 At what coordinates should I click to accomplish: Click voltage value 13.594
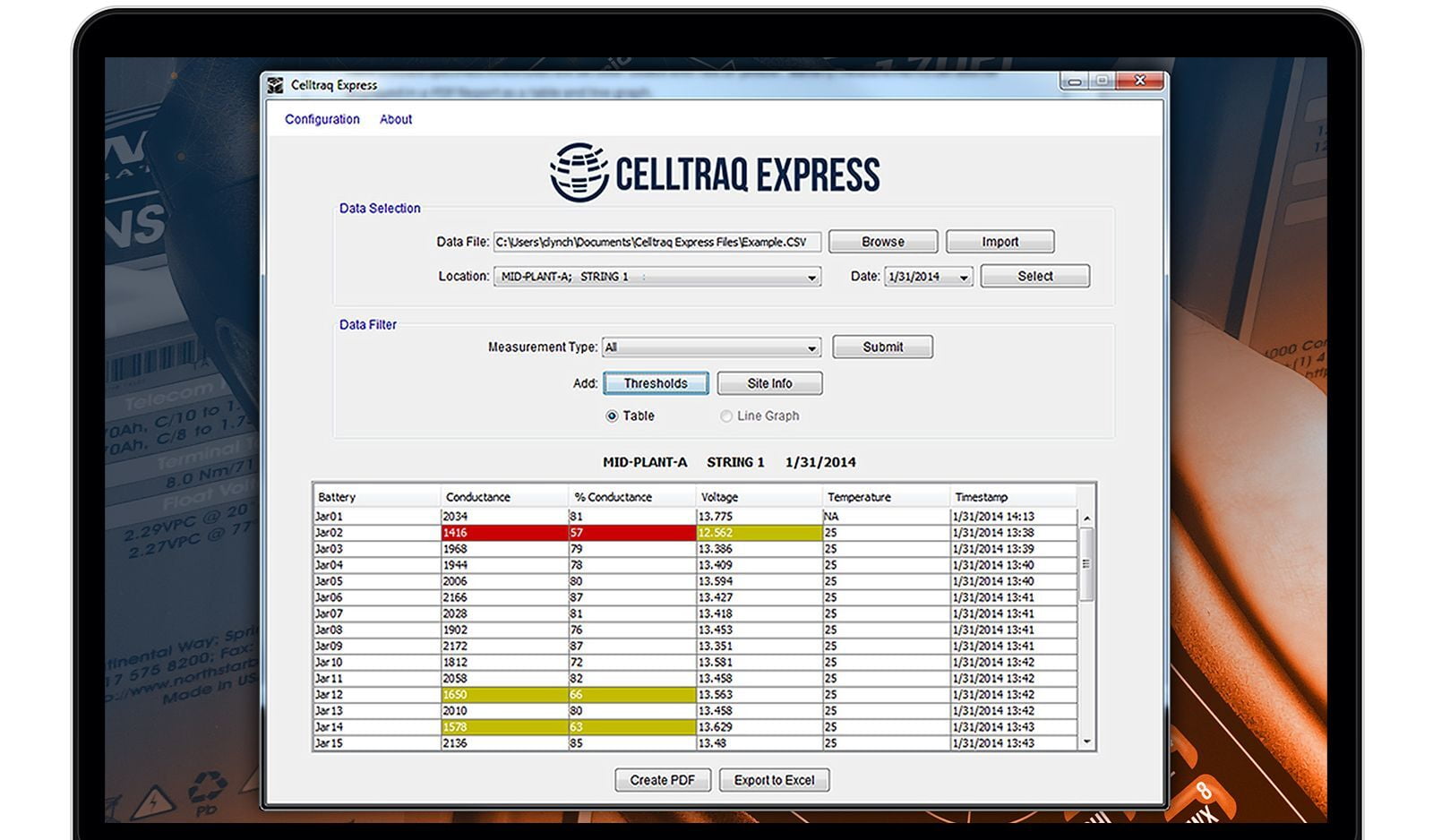[x=759, y=581]
